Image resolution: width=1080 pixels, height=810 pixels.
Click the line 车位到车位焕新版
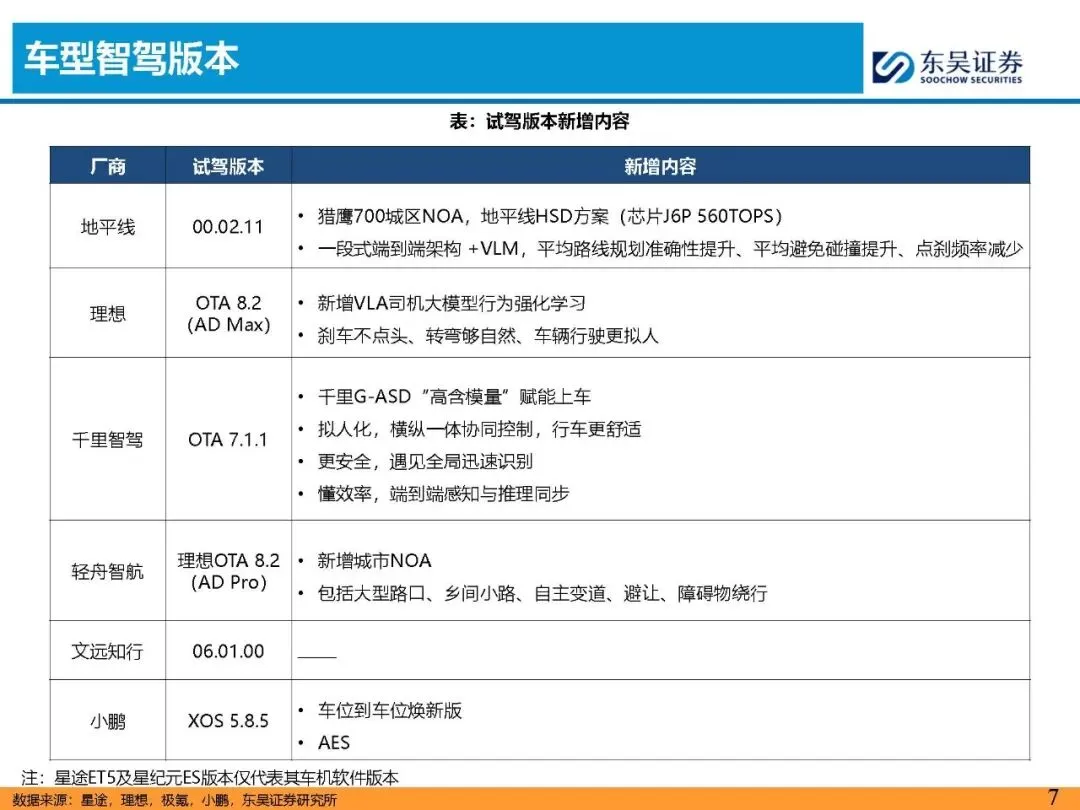pos(389,710)
